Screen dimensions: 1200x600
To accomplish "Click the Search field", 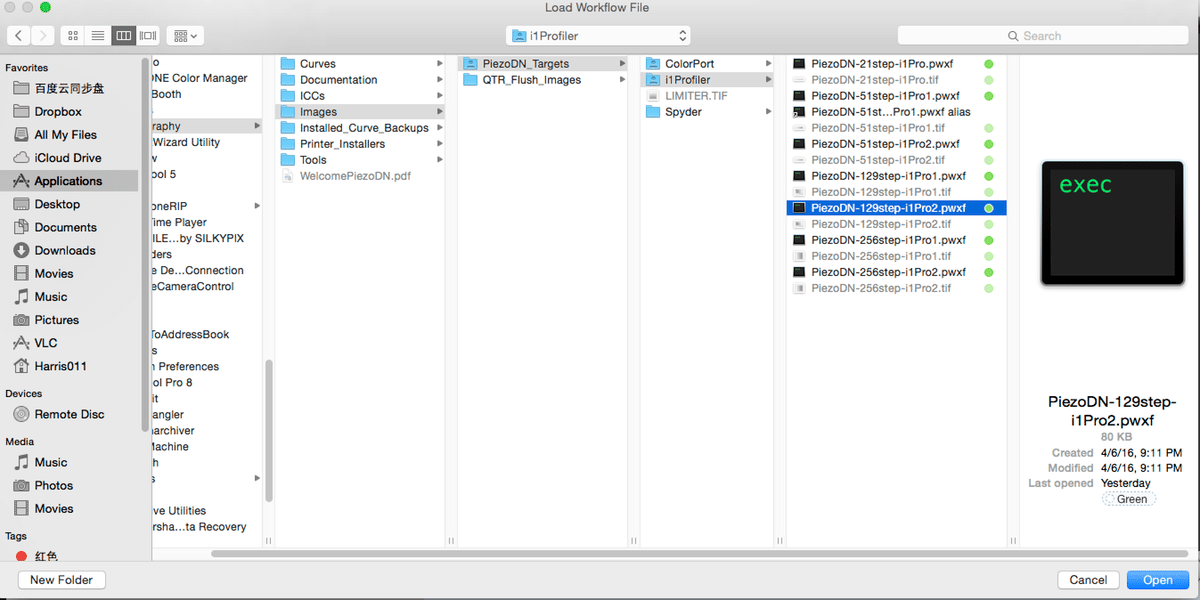I will (x=1044, y=35).
